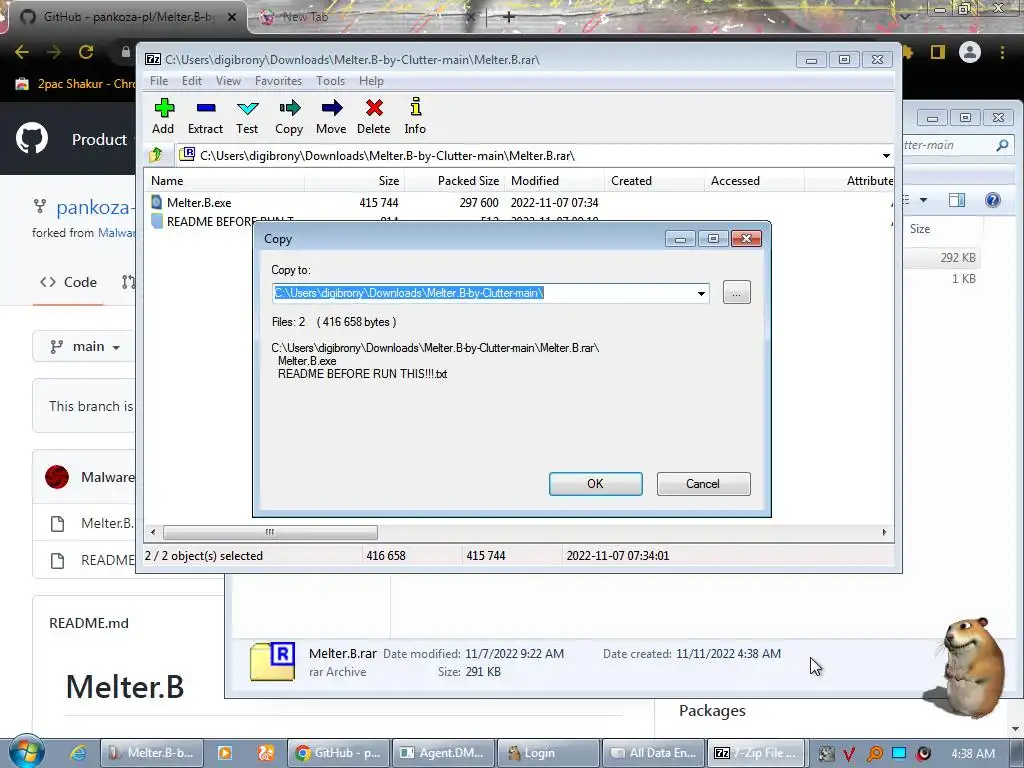This screenshot has height=768, width=1024.
Task: Switch to the Login taskbar window
Action: [x=549, y=753]
